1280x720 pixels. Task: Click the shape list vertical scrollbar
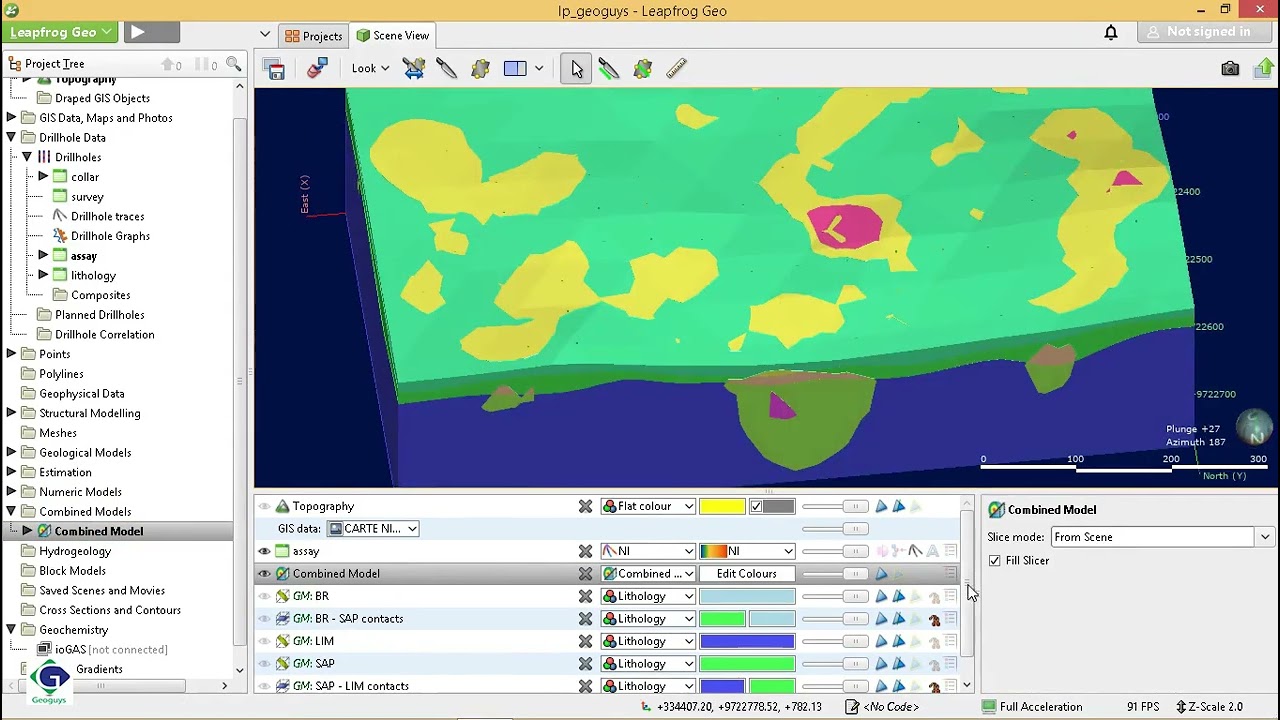click(967, 585)
